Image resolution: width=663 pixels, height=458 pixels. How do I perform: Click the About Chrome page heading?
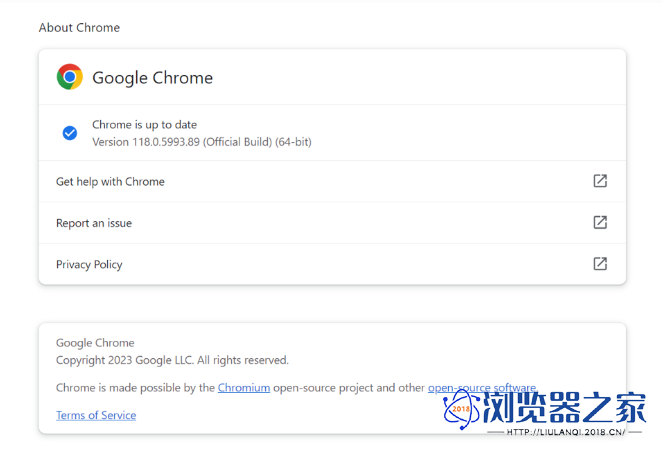pyautogui.click(x=79, y=27)
